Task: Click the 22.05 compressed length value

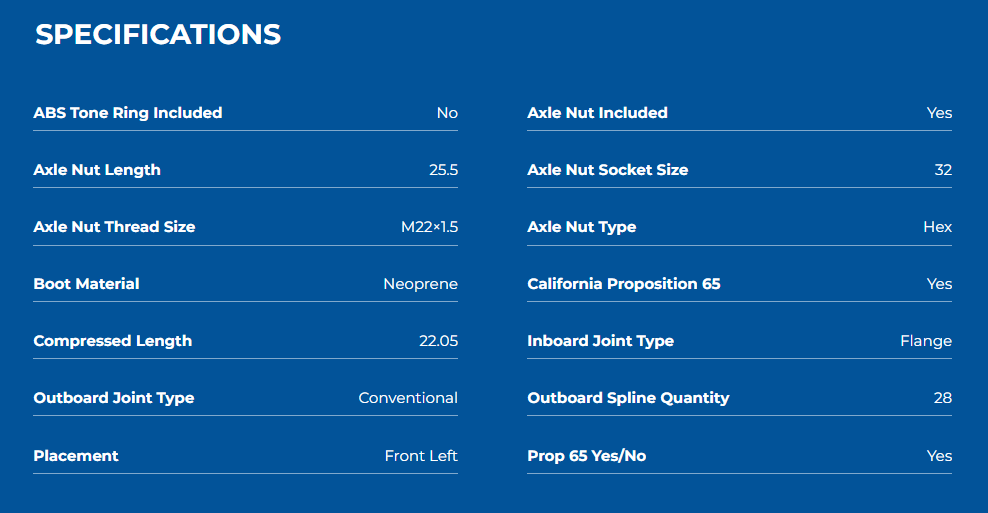Action: [x=439, y=341]
